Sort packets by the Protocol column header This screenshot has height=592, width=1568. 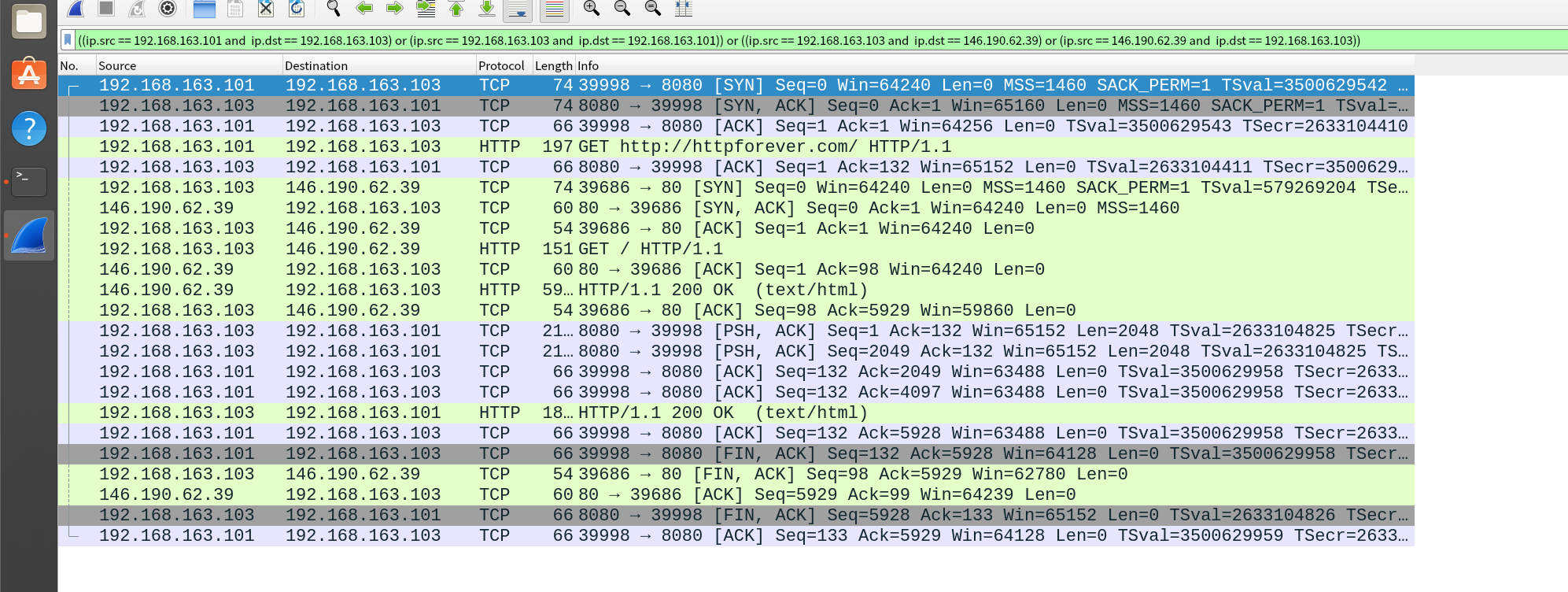(501, 66)
